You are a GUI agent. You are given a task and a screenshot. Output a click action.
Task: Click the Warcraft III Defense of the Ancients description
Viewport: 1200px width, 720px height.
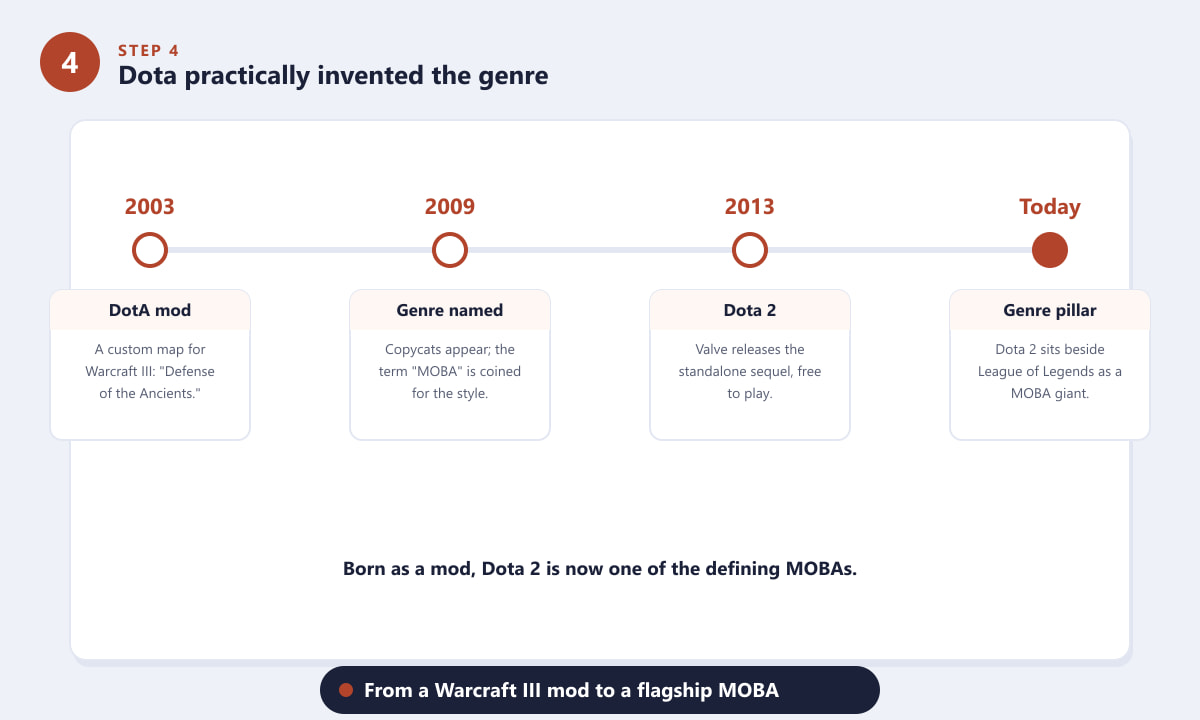[150, 371]
